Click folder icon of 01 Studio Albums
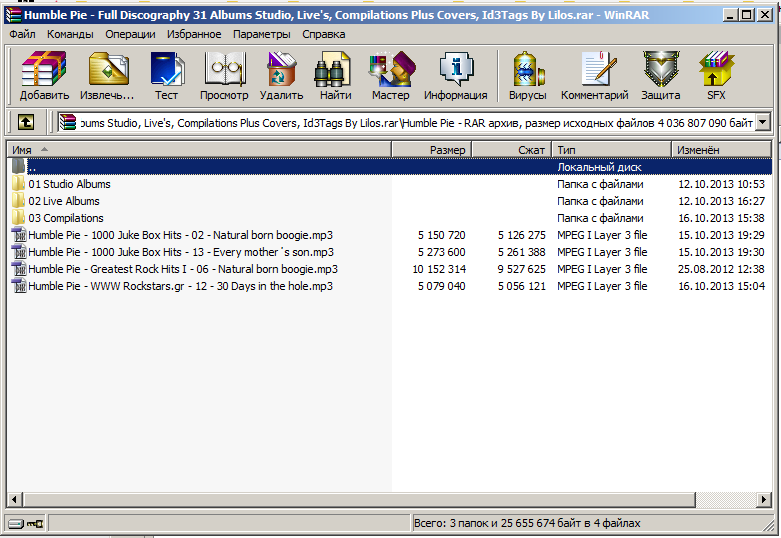This screenshot has height=538, width=781. click(18, 184)
